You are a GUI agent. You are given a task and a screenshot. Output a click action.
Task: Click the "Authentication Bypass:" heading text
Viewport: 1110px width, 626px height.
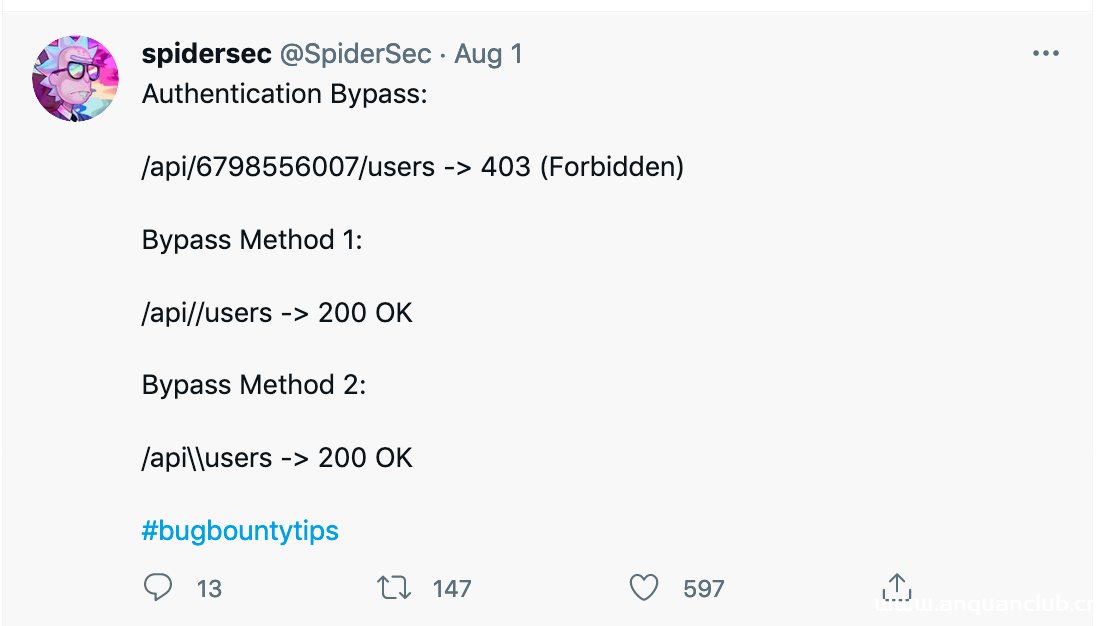coord(285,94)
